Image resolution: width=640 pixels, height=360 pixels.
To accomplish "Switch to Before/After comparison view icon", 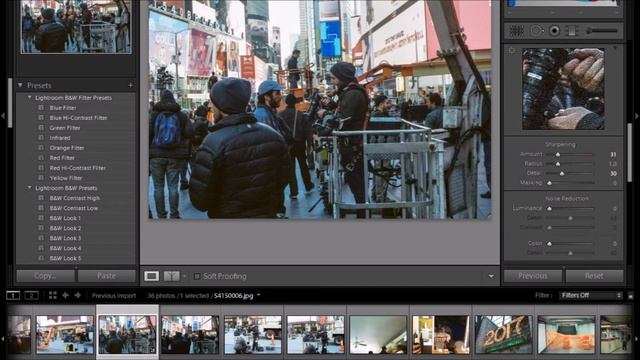I will 172,276.
